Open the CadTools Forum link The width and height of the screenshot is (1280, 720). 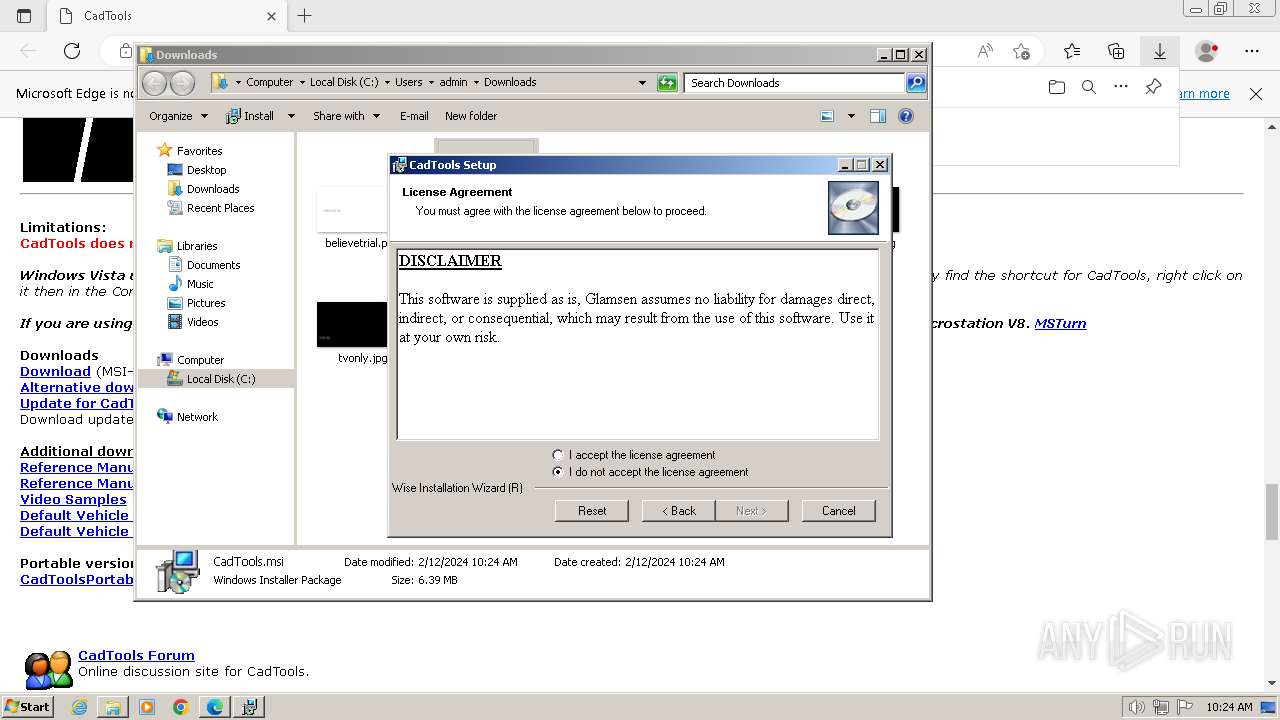click(x=136, y=656)
